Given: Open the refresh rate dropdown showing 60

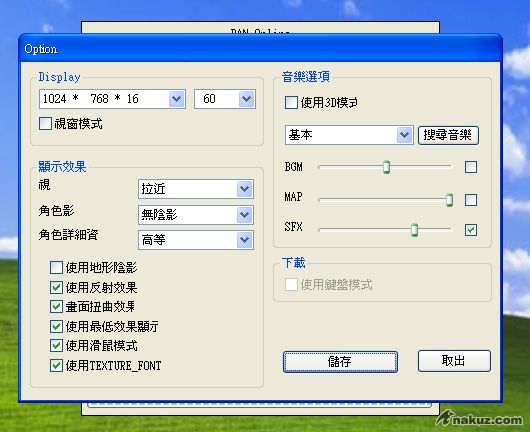Looking at the screenshot, I should click(x=225, y=99).
